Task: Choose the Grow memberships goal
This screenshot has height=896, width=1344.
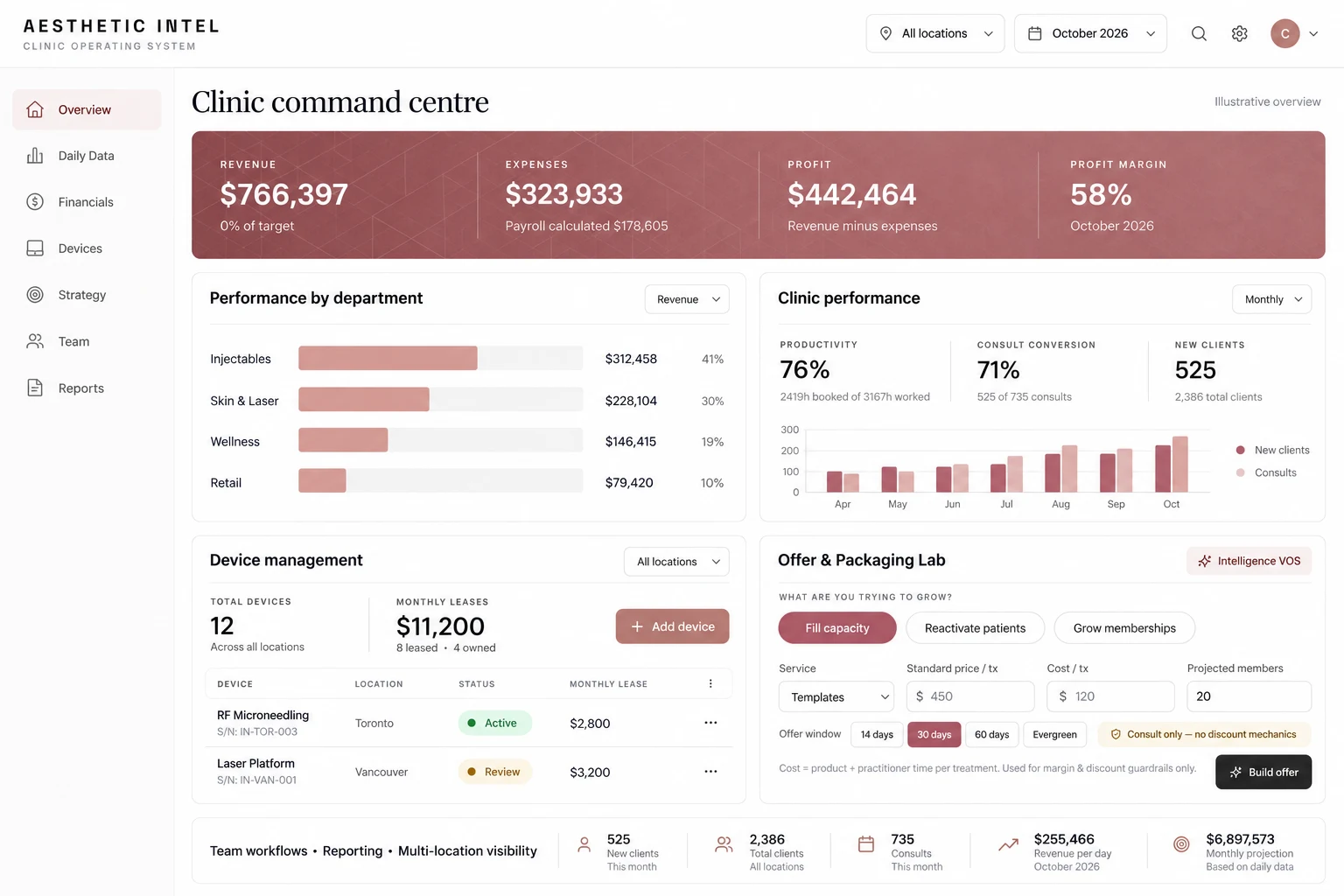Action: [1124, 628]
